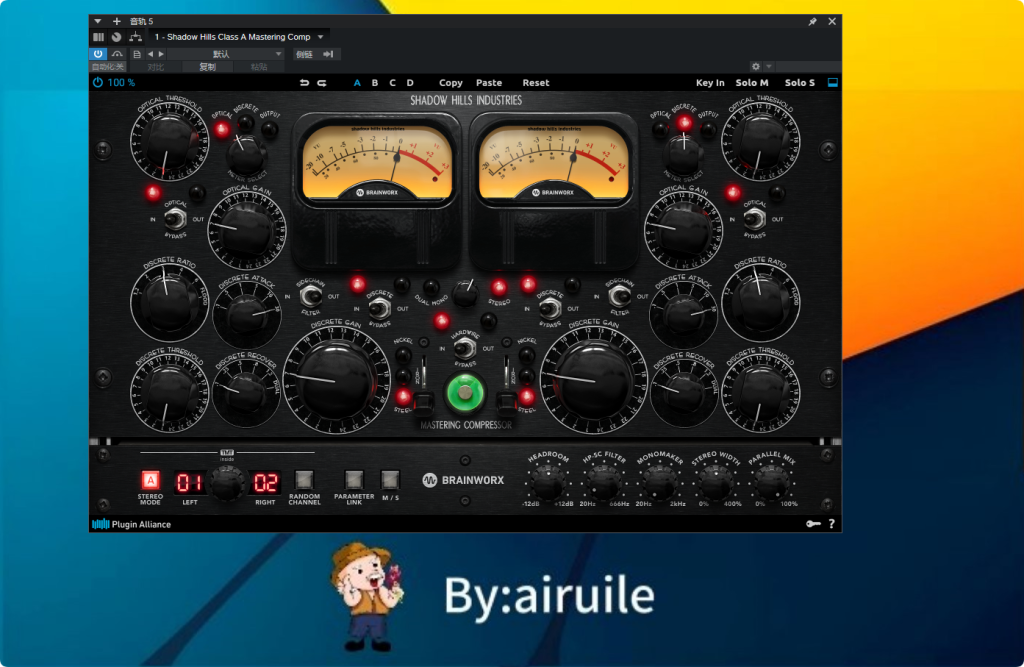Screen dimensions: 1024x667
Task: Go to the previous preset arrow
Action: click(150, 54)
